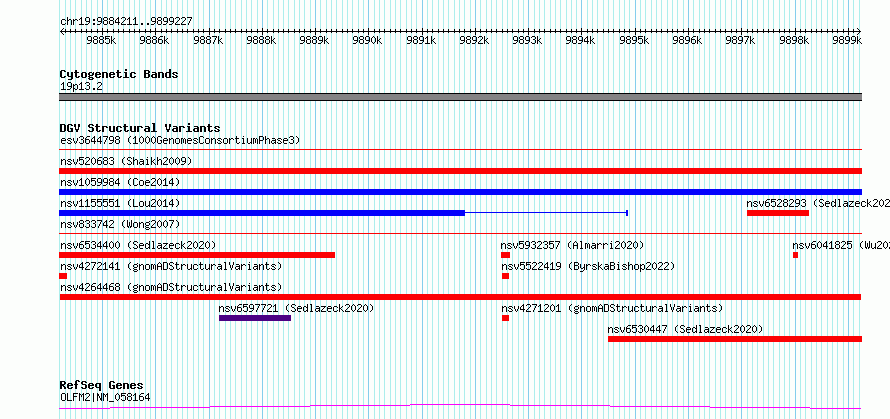Open the nsv6528293 Sedlazeck label
This screenshot has height=419, width=890.
tap(818, 203)
